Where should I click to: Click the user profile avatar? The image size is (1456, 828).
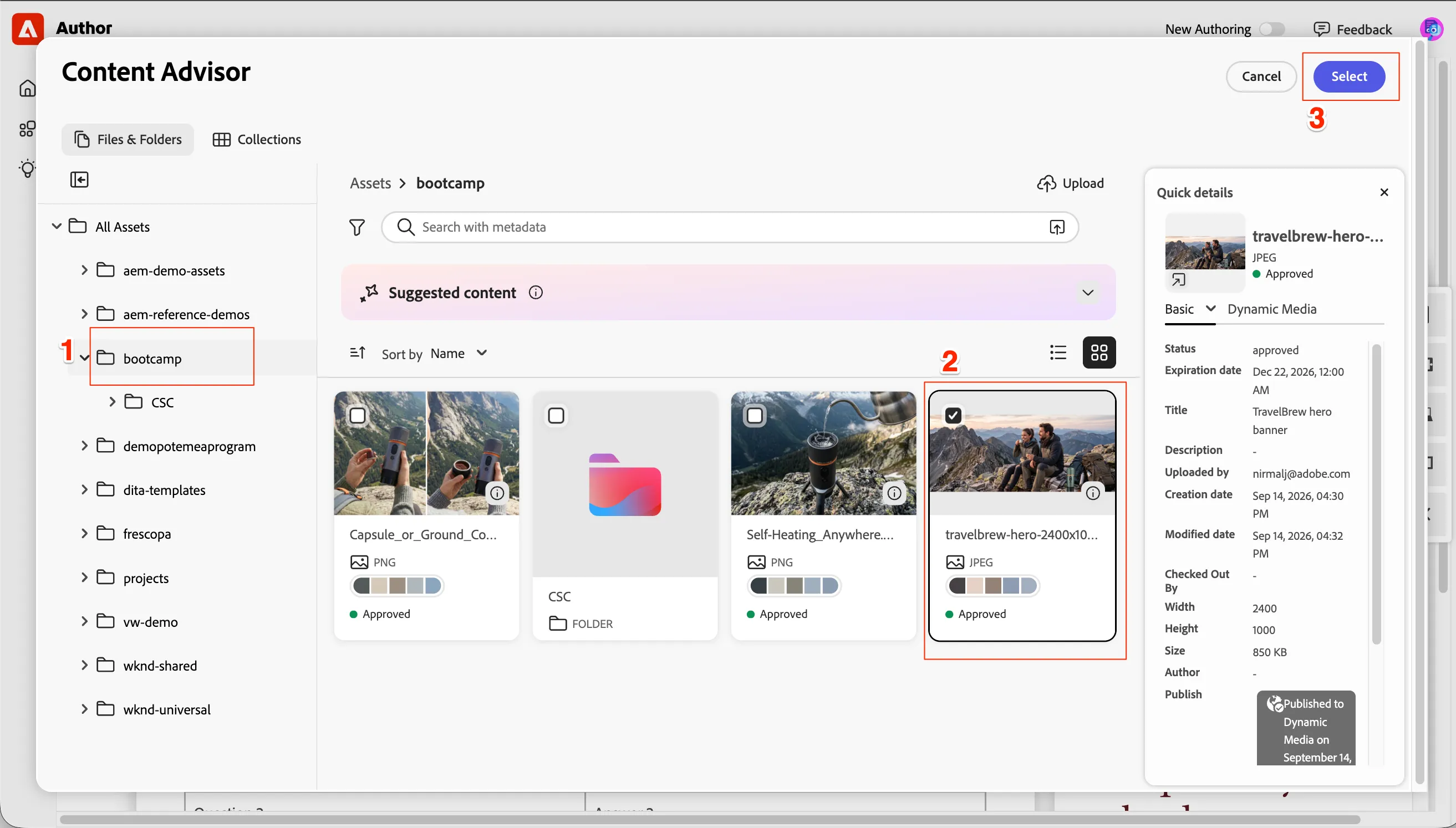(1431, 28)
